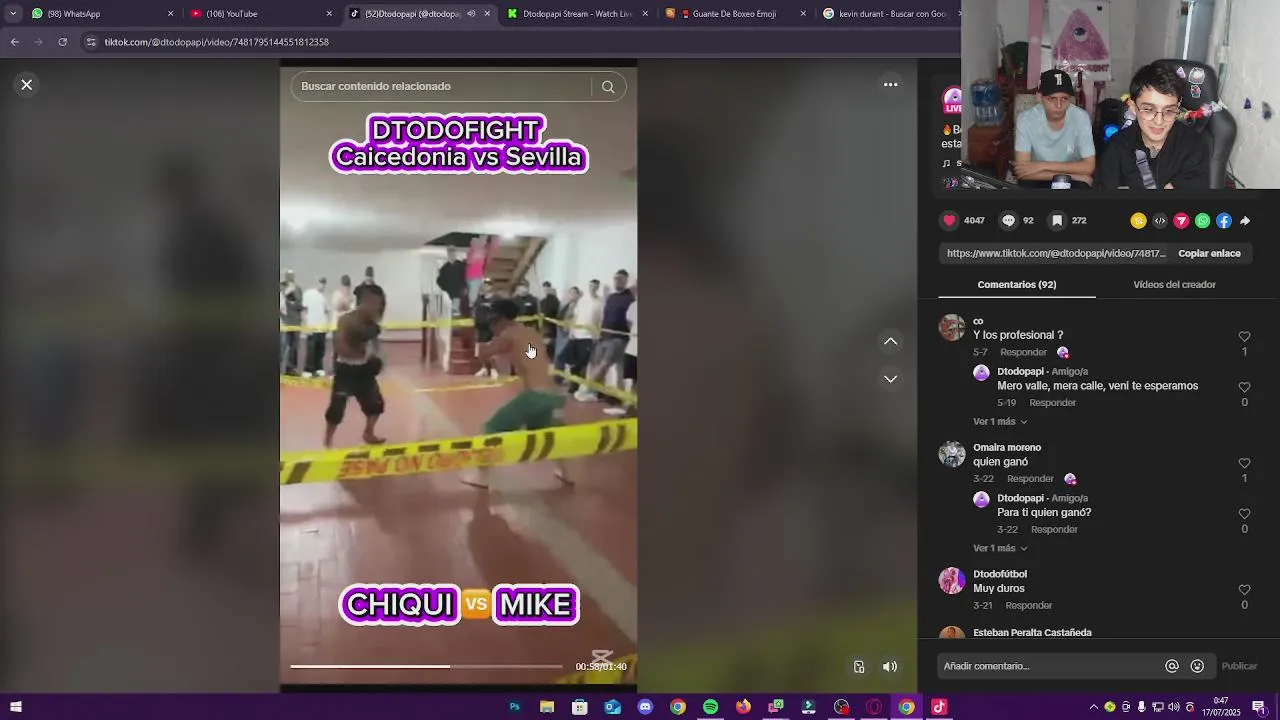Click the captions icon beside the volume
This screenshot has width=1280, height=720.
(859, 667)
